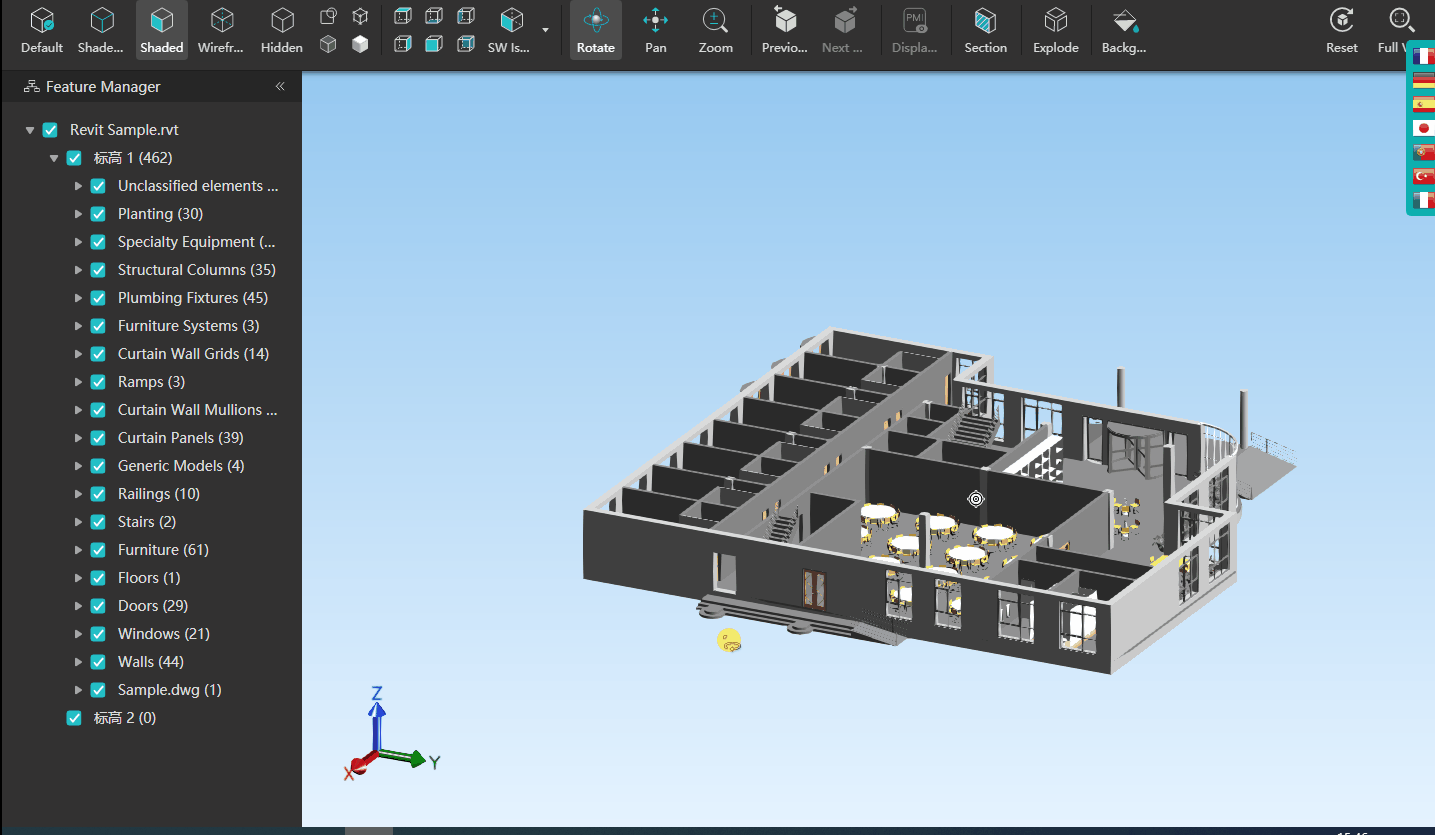1435x835 pixels.
Task: Uncheck the Furniture (61) checkbox
Action: point(98,550)
